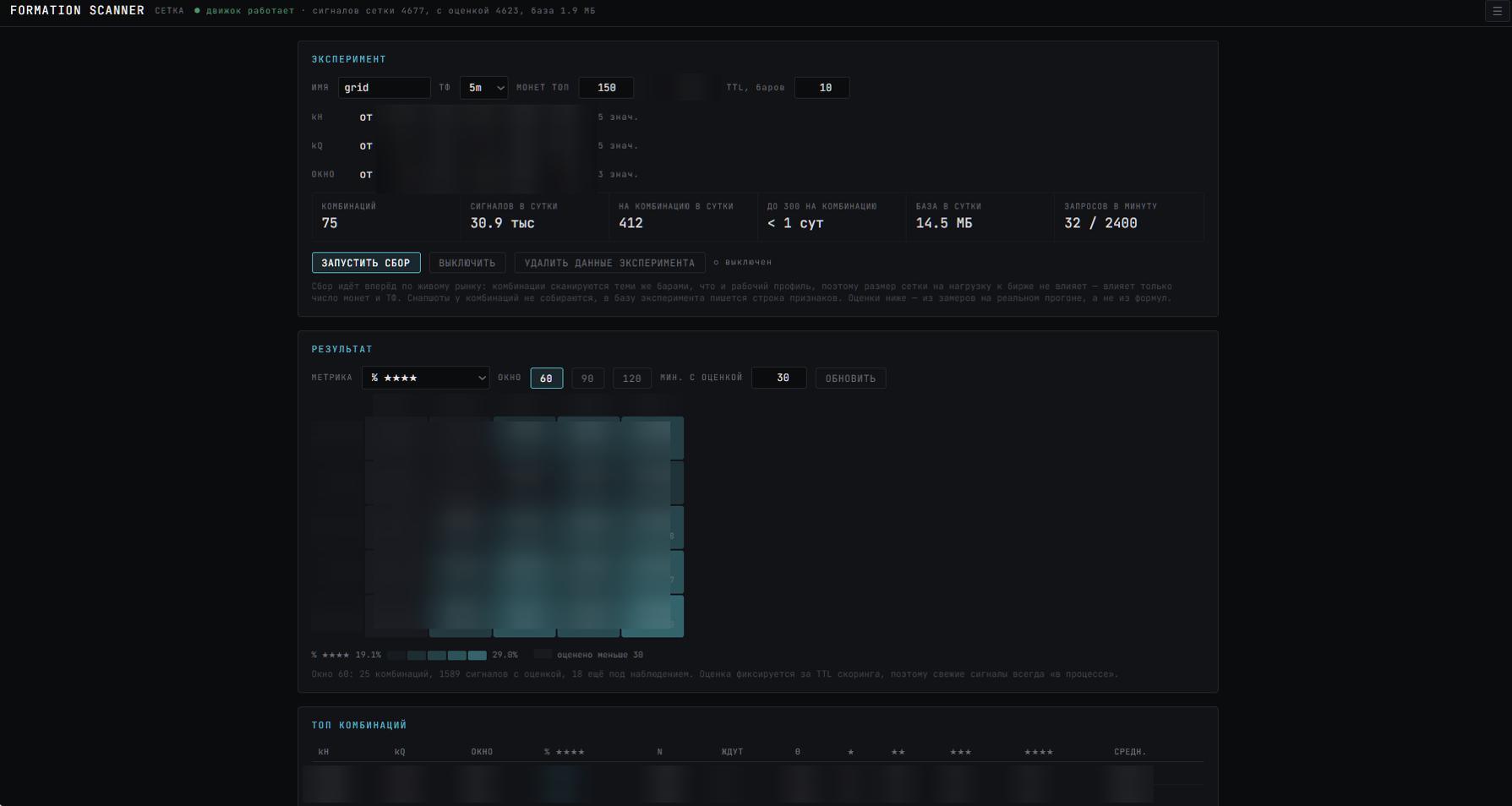The image size is (1512, 806).
Task: Open the МЕТРИКА dropdown showing % ★★★★
Action: 426,378
